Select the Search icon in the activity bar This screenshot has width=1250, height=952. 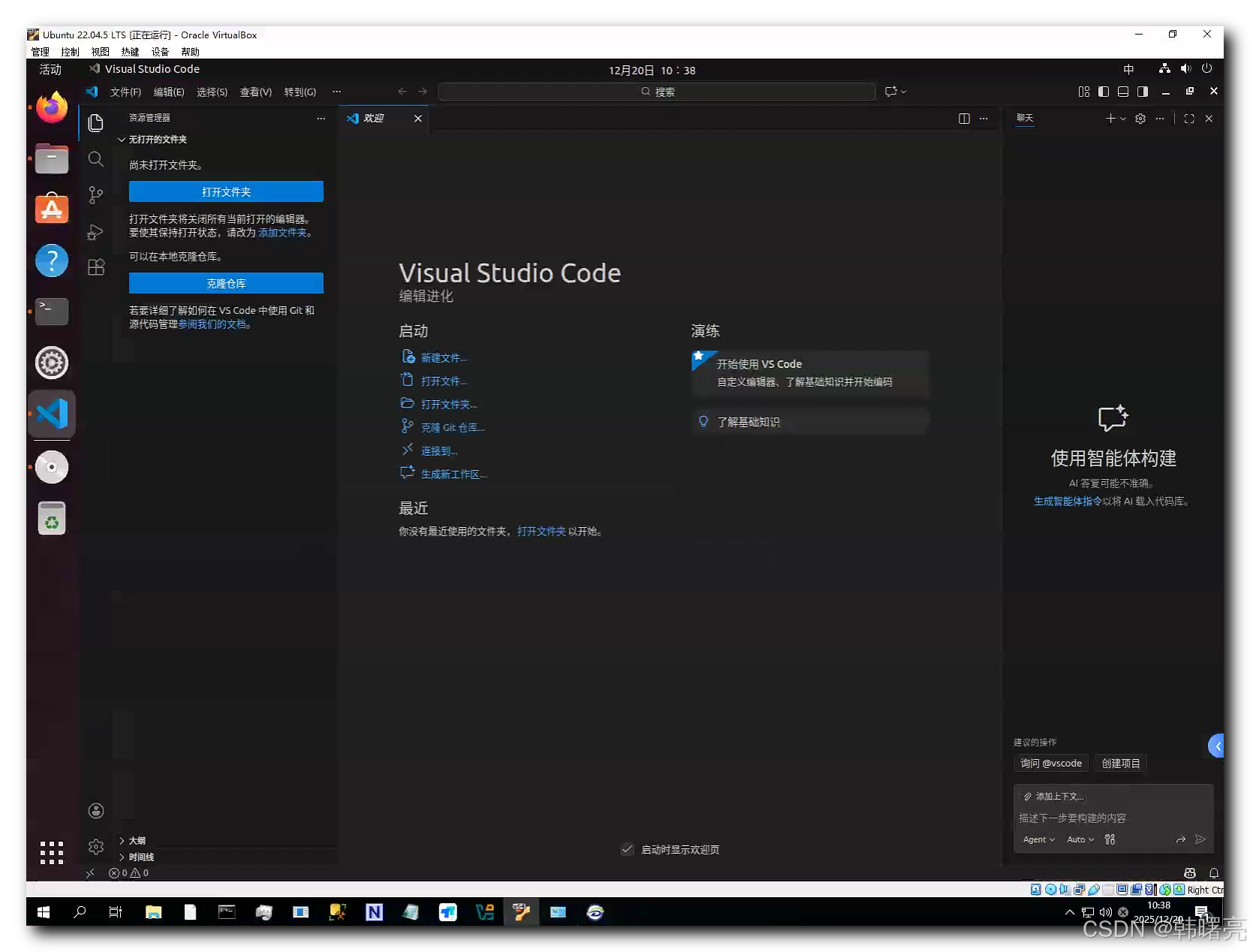(x=95, y=158)
